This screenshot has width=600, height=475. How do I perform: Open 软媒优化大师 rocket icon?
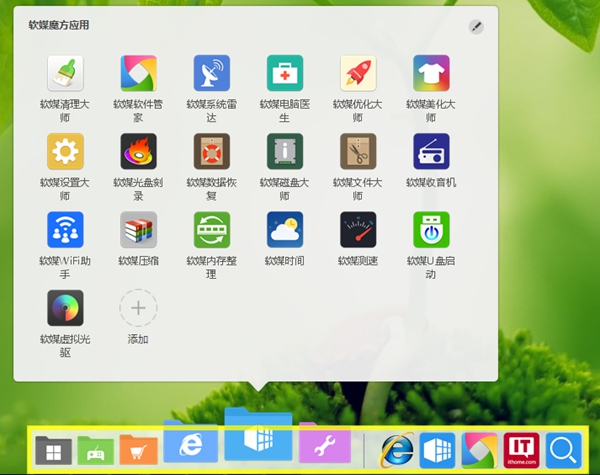tap(358, 73)
